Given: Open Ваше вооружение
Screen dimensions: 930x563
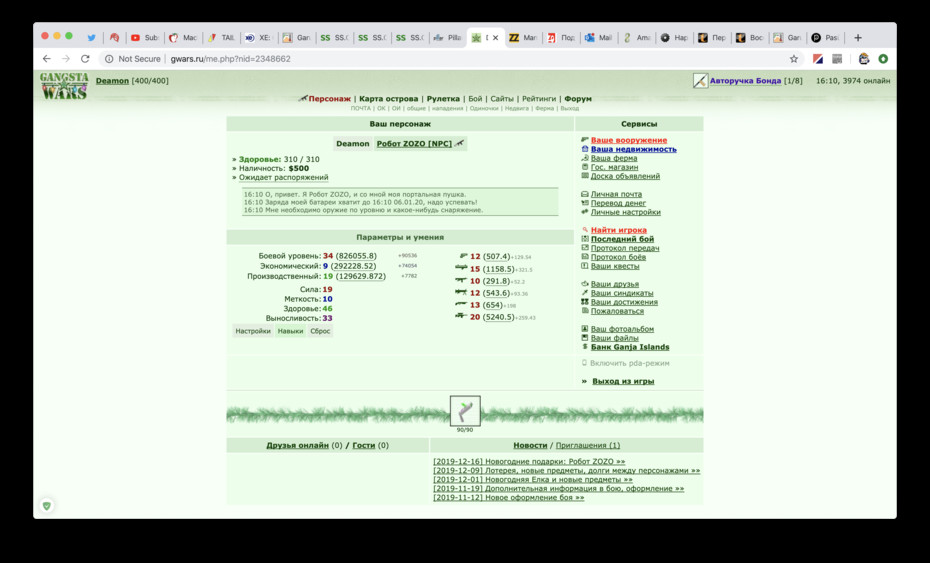Looking at the screenshot, I should [x=629, y=140].
